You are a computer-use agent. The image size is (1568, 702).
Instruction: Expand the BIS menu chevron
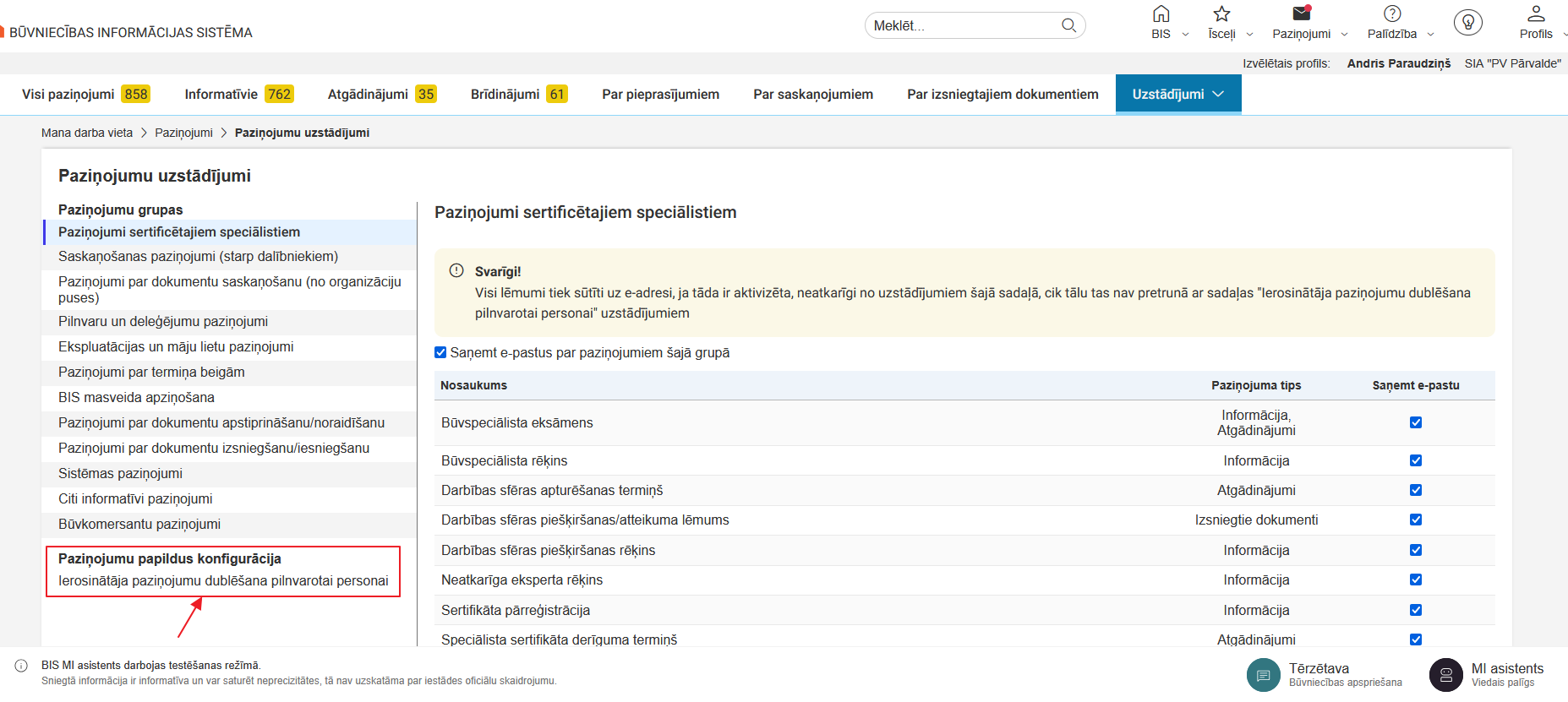pos(1185,35)
